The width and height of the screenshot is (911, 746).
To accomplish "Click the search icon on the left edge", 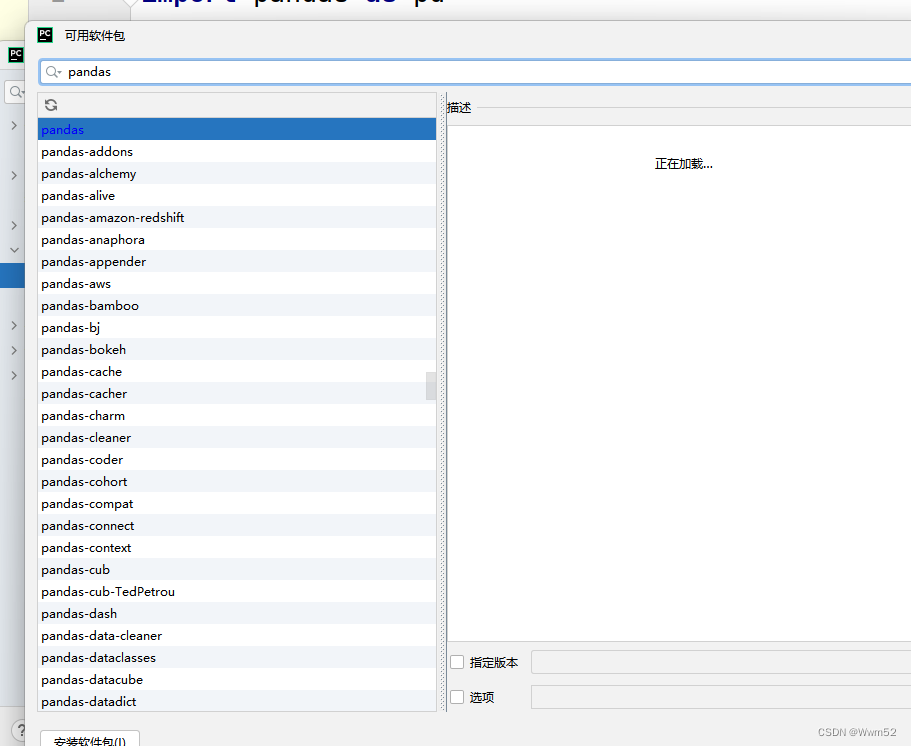I will pos(14,91).
